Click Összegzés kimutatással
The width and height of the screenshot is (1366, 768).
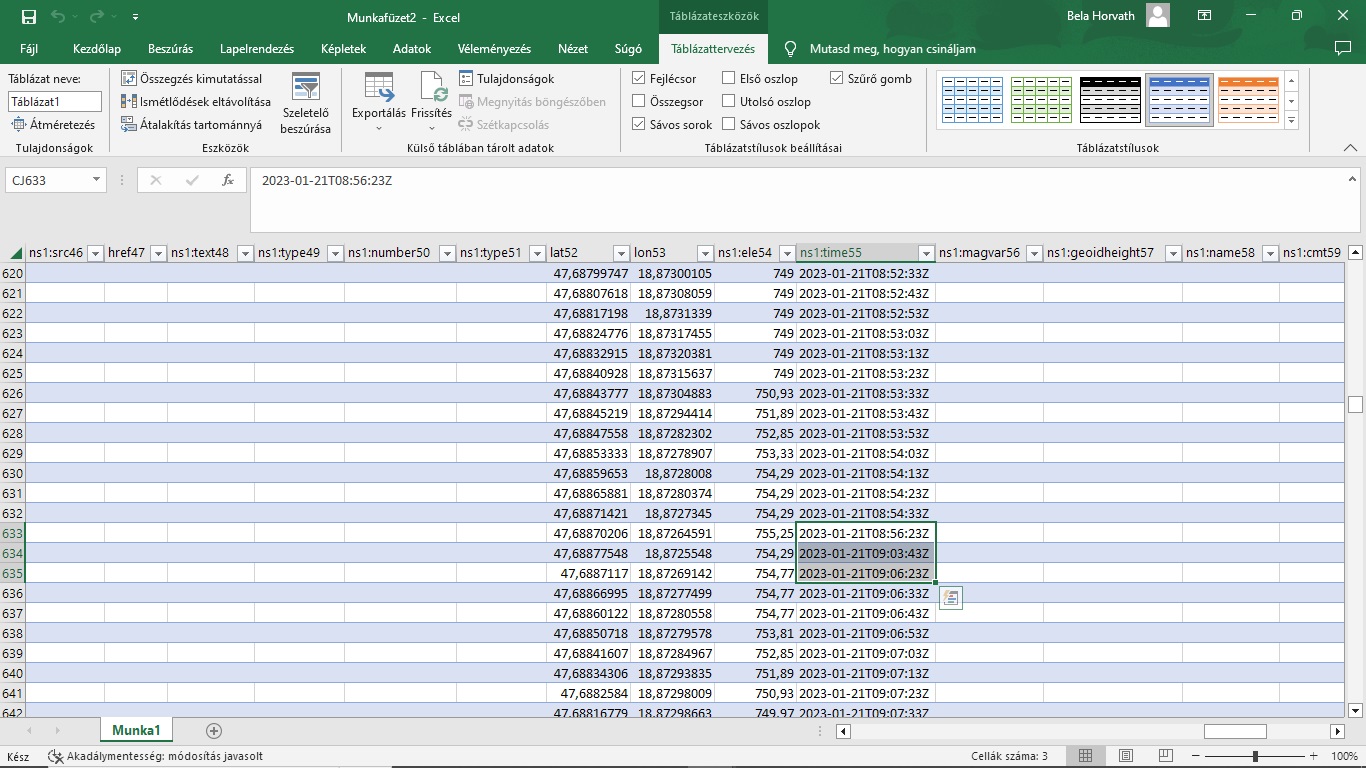click(192, 78)
